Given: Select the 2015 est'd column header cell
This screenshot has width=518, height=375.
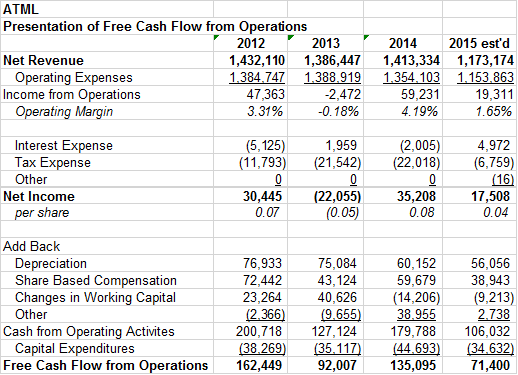Looking at the screenshot, I should 480,43.
